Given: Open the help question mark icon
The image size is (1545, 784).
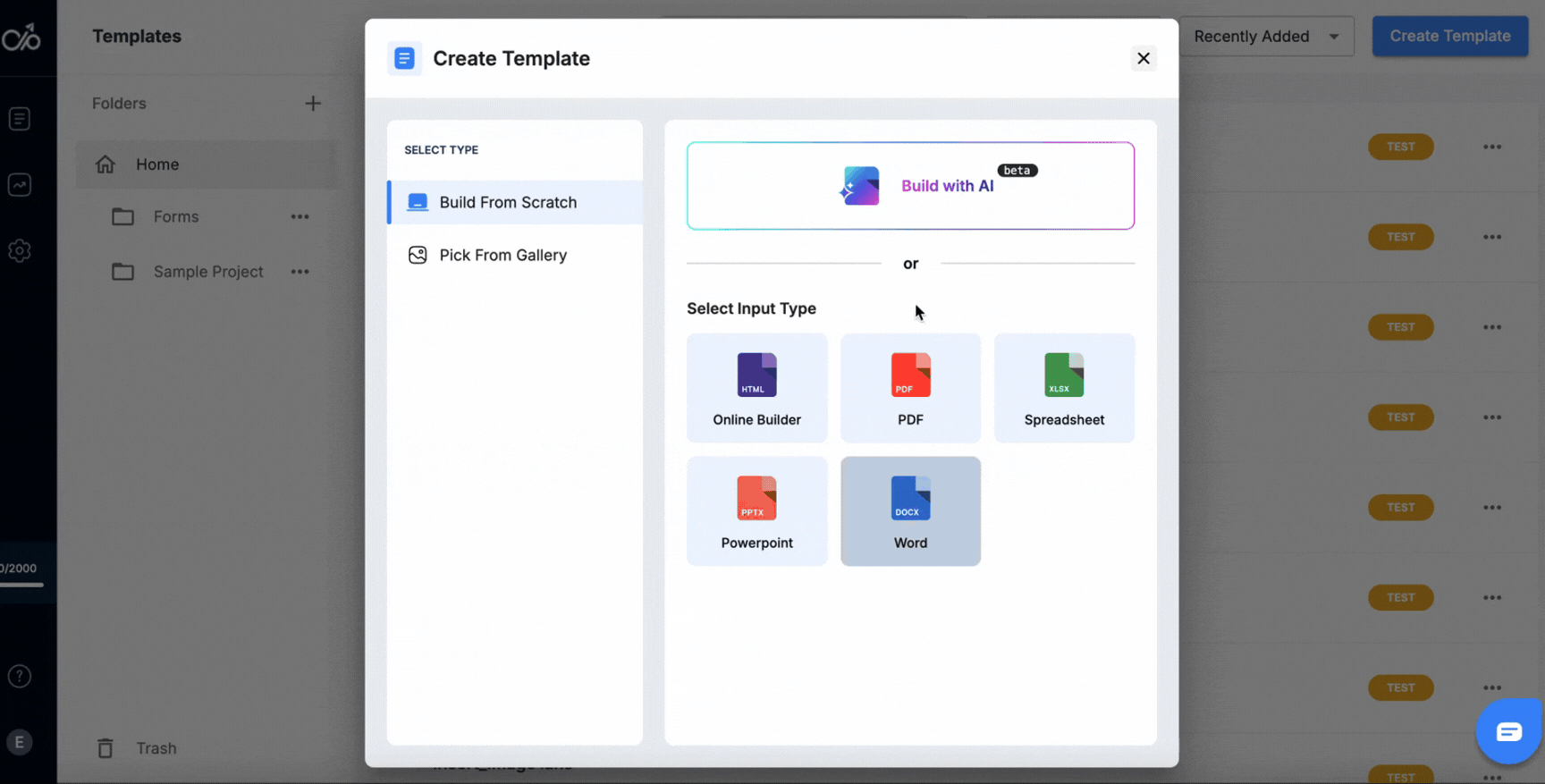Looking at the screenshot, I should coord(20,676).
